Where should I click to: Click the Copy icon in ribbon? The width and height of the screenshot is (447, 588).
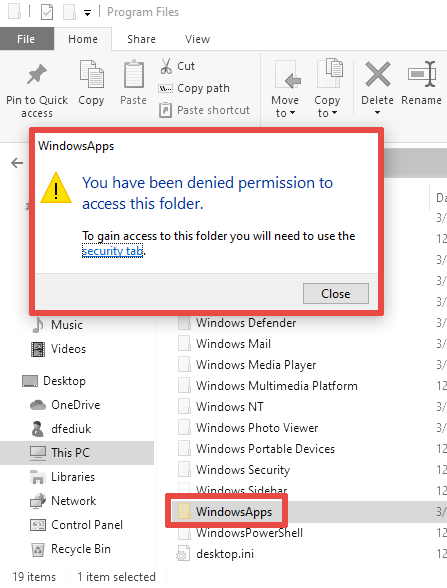(91, 74)
